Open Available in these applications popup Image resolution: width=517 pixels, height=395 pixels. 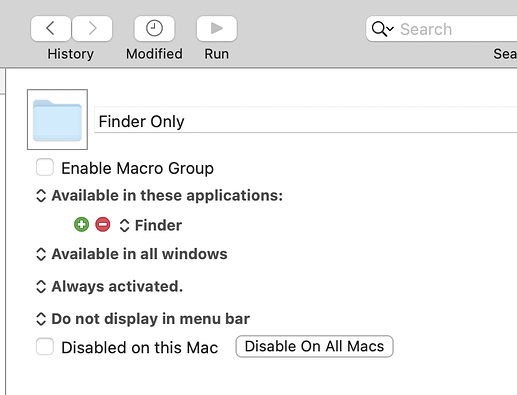pos(159,196)
